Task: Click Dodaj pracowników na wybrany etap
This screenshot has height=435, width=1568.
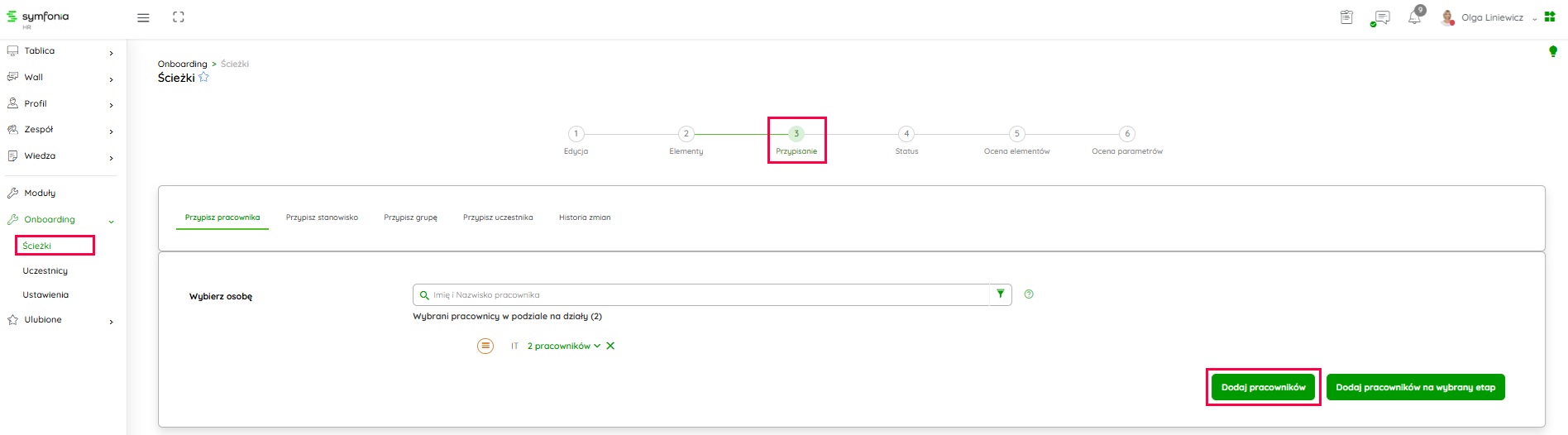Action: click(1415, 387)
